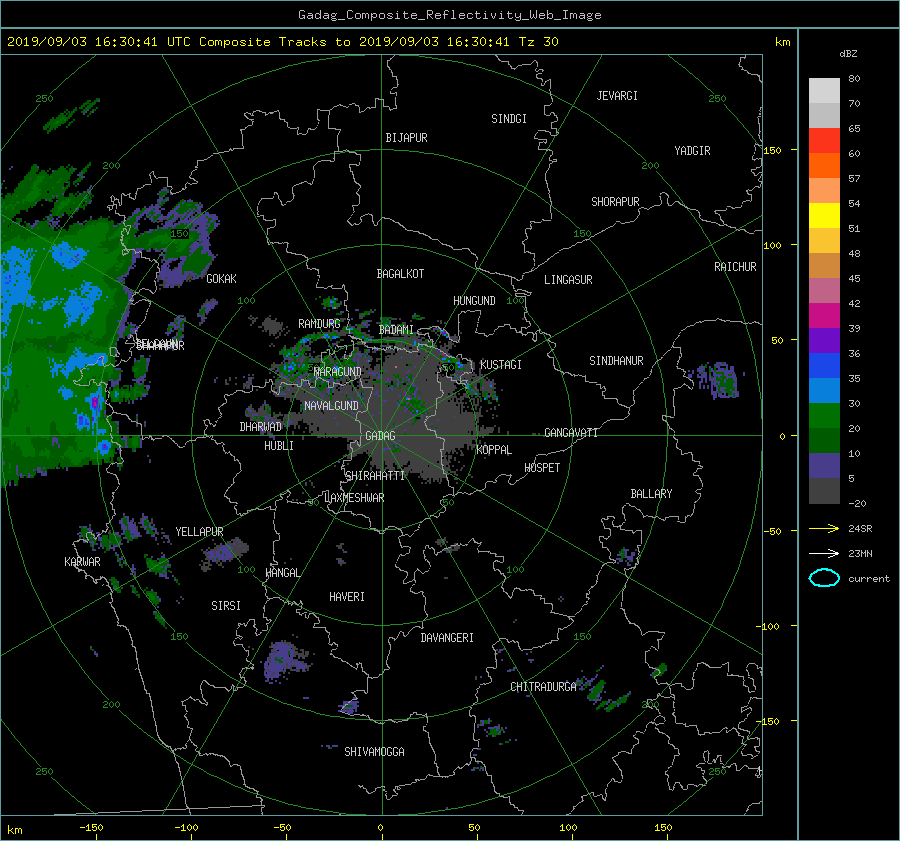Click the YELLAPUR town label

[x=199, y=532]
